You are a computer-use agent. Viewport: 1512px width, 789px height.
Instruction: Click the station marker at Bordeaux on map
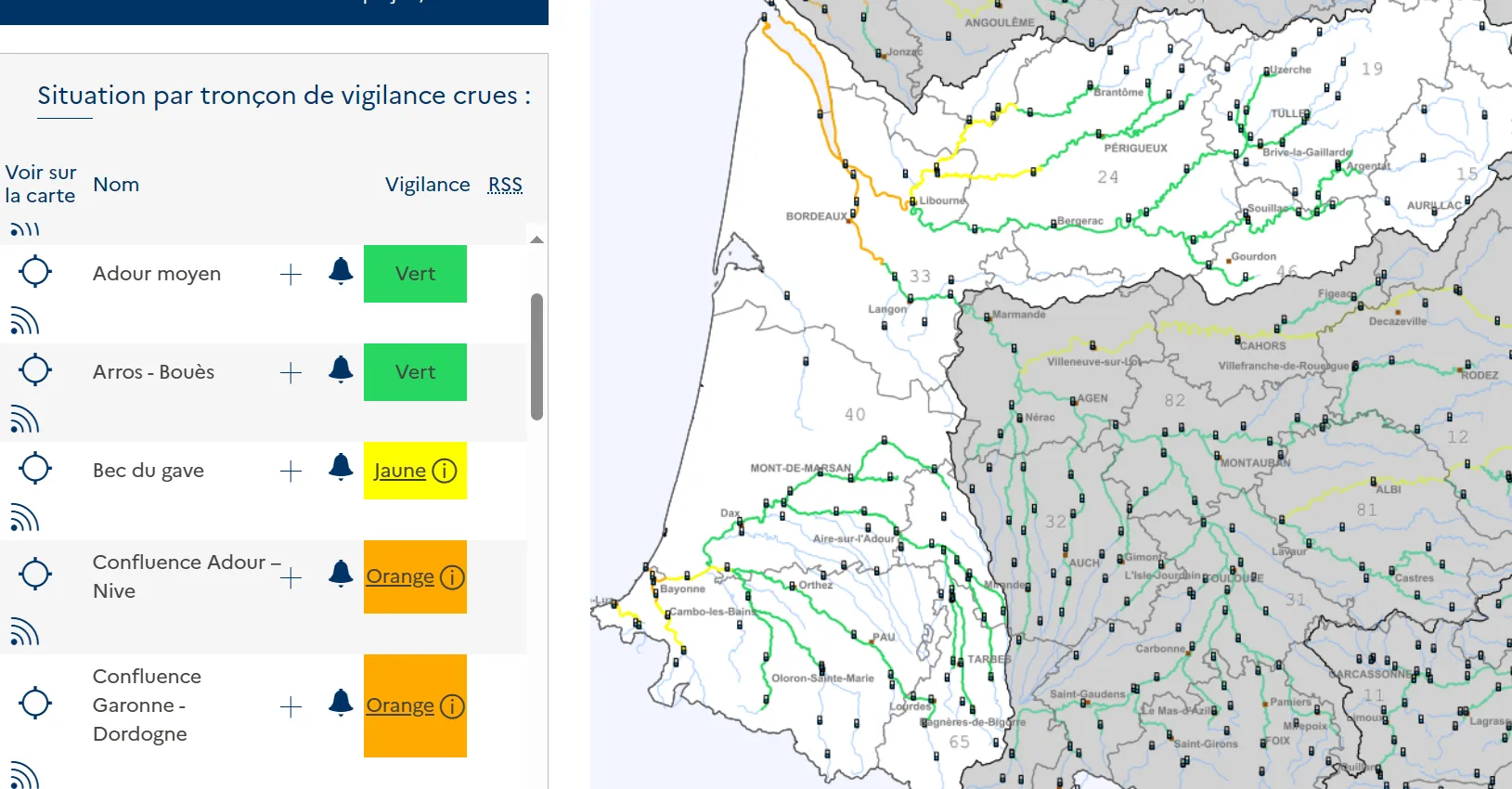[x=853, y=212]
